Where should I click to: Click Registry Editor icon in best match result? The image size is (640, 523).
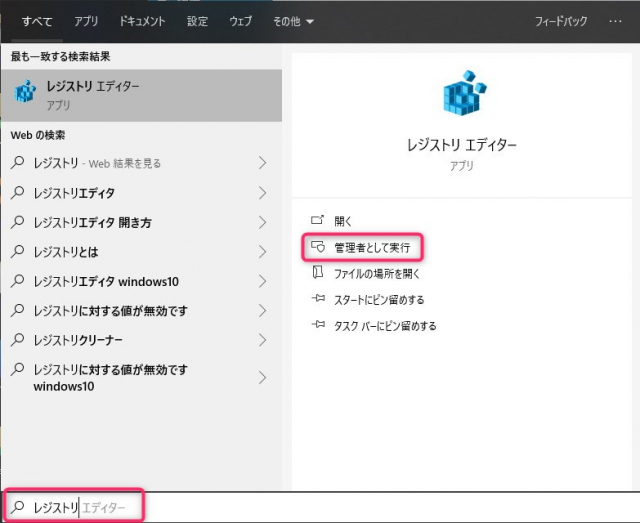[x=25, y=91]
